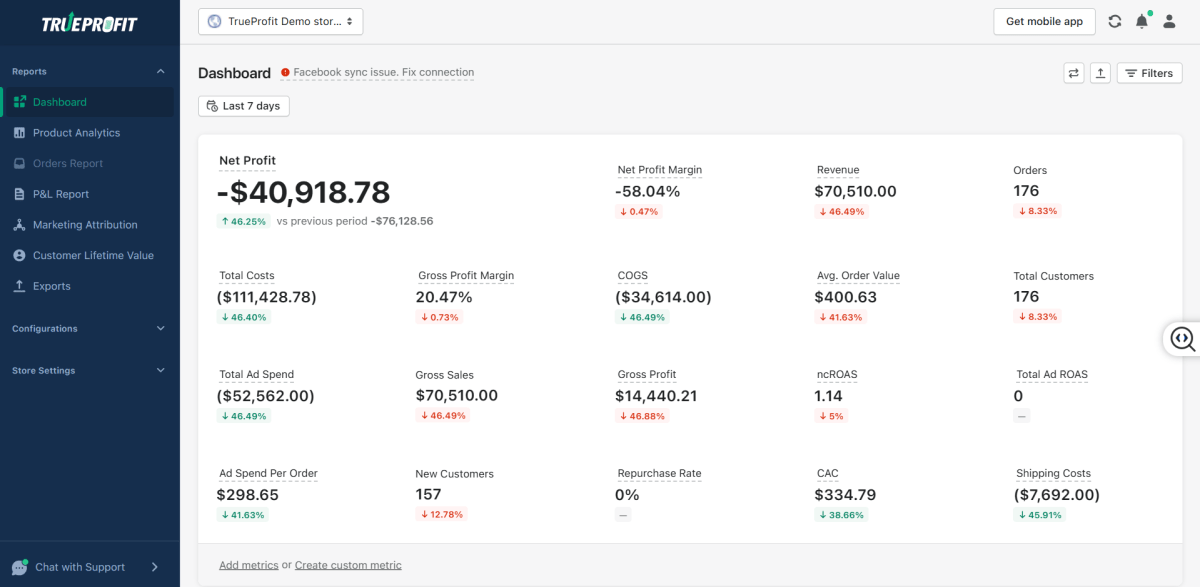Click the Total Costs label
The width and height of the screenshot is (1200, 587).
point(247,276)
